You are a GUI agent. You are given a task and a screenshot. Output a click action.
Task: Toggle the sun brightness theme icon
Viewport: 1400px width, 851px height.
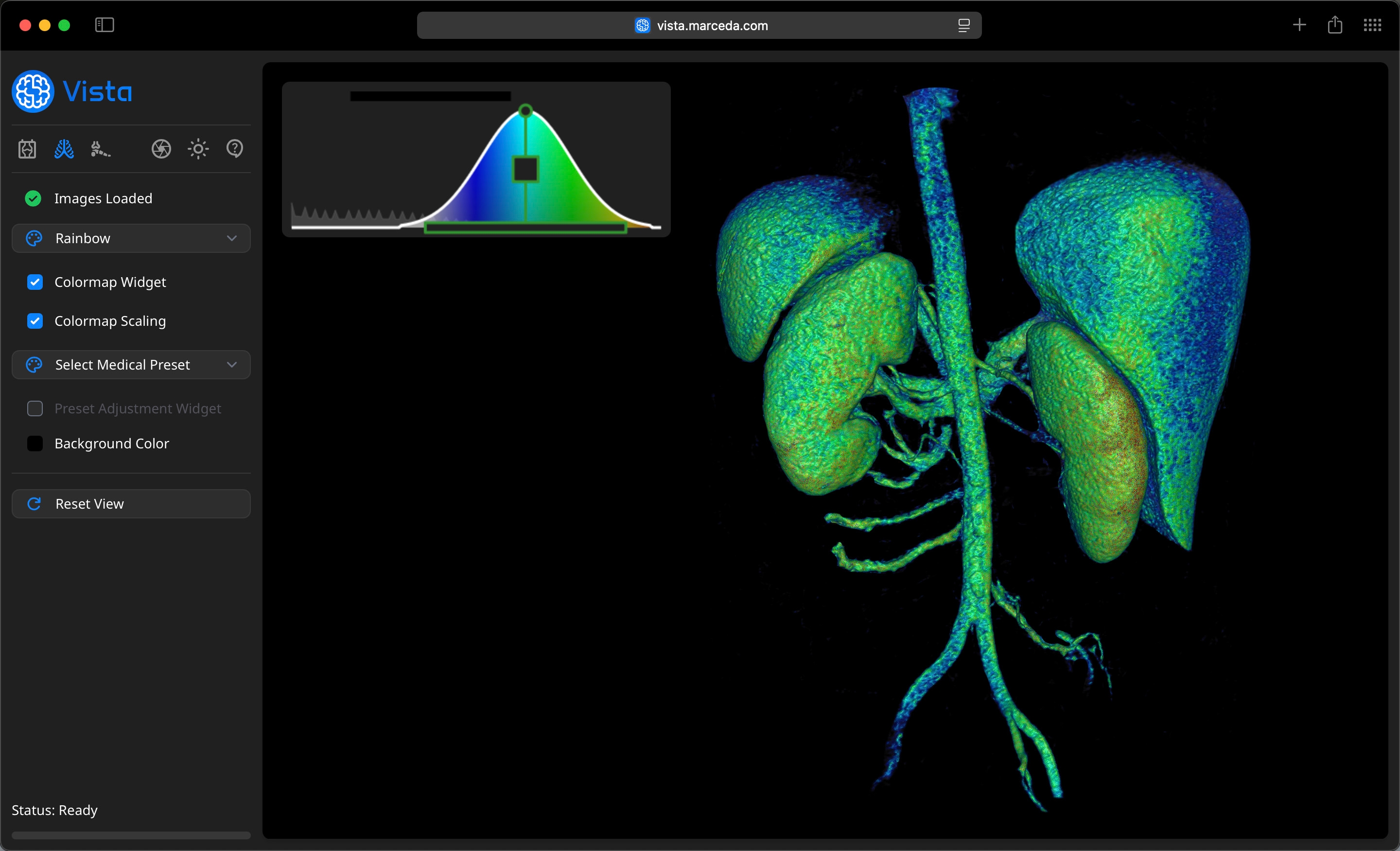[198, 149]
